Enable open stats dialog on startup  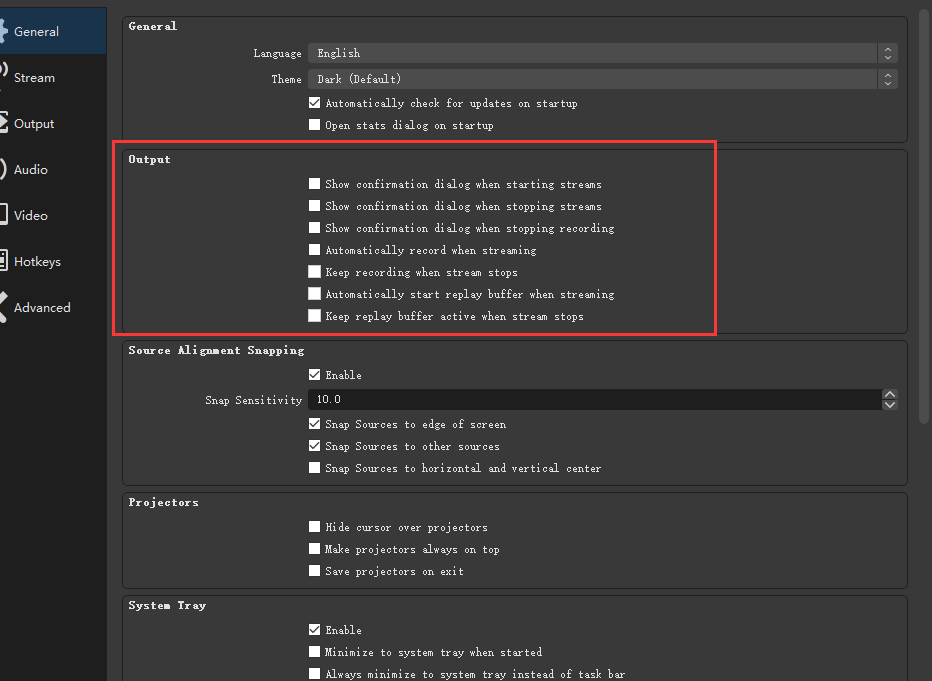click(314, 125)
